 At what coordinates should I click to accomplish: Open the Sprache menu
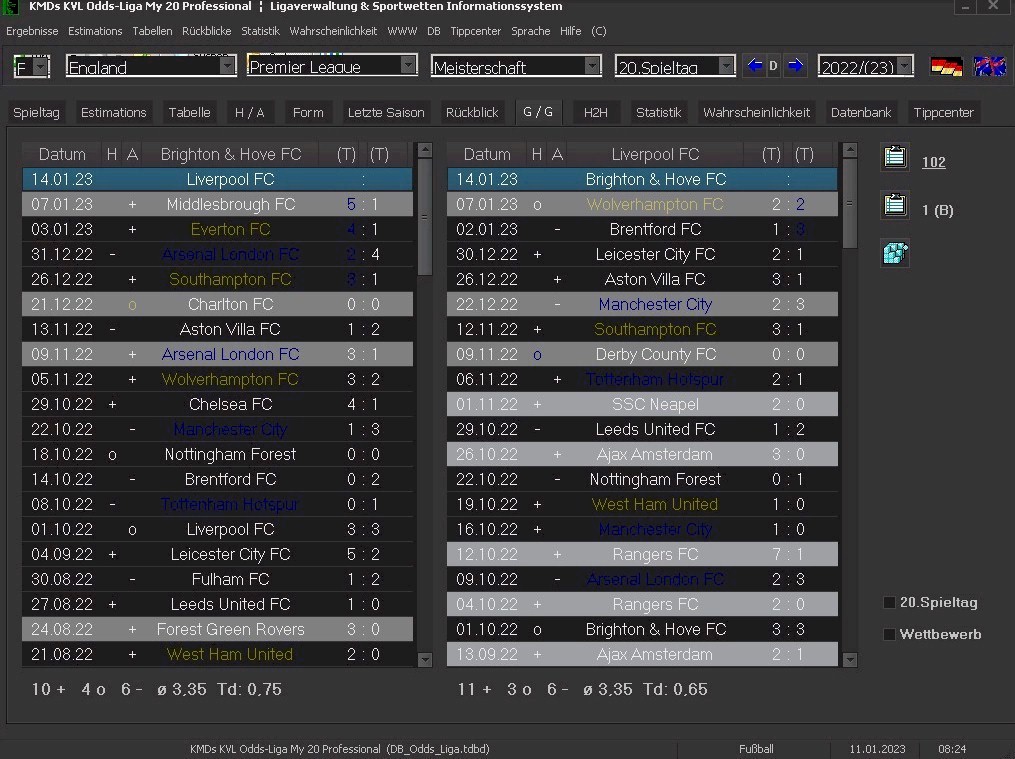[x=531, y=31]
